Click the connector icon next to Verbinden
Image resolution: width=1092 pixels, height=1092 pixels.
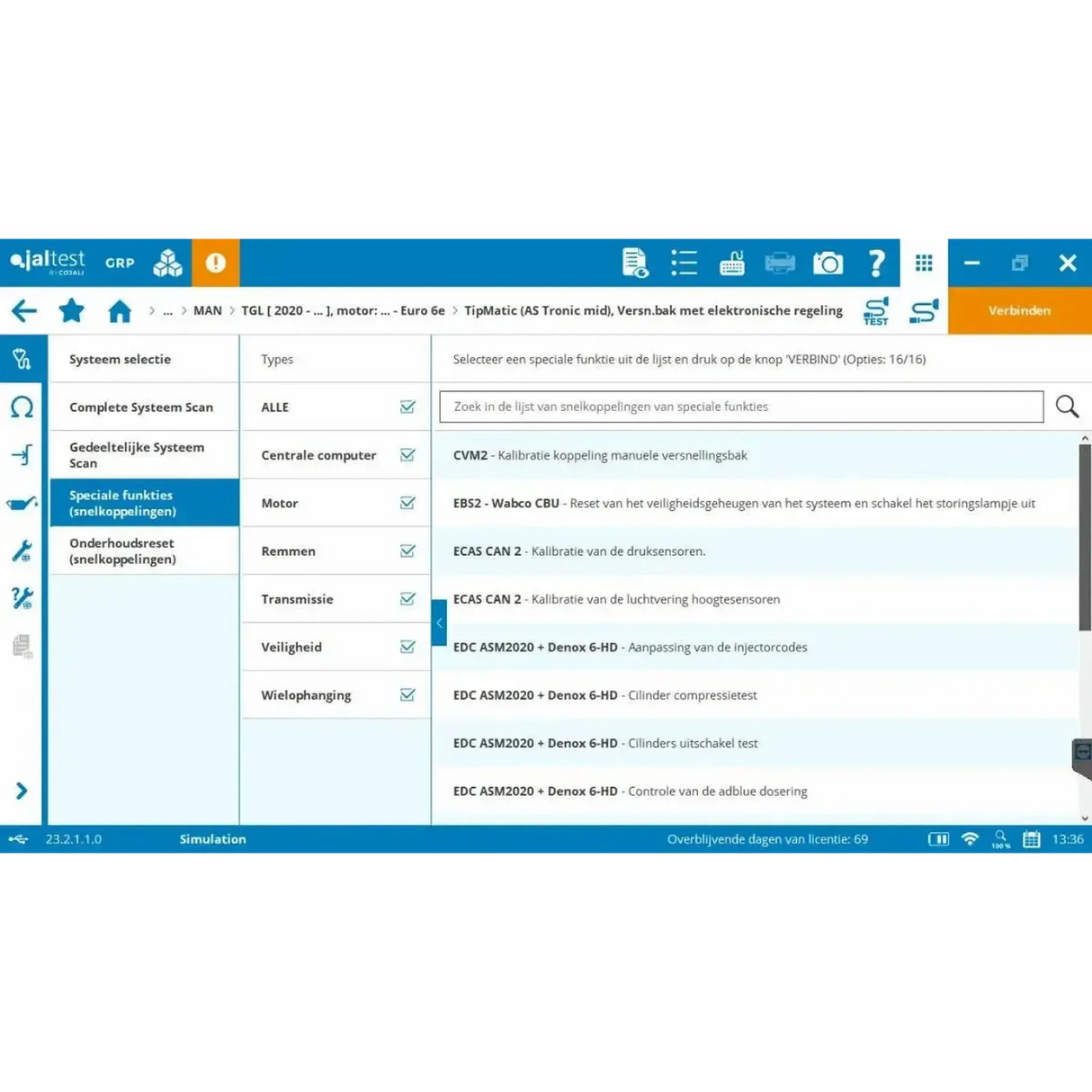pos(924,311)
